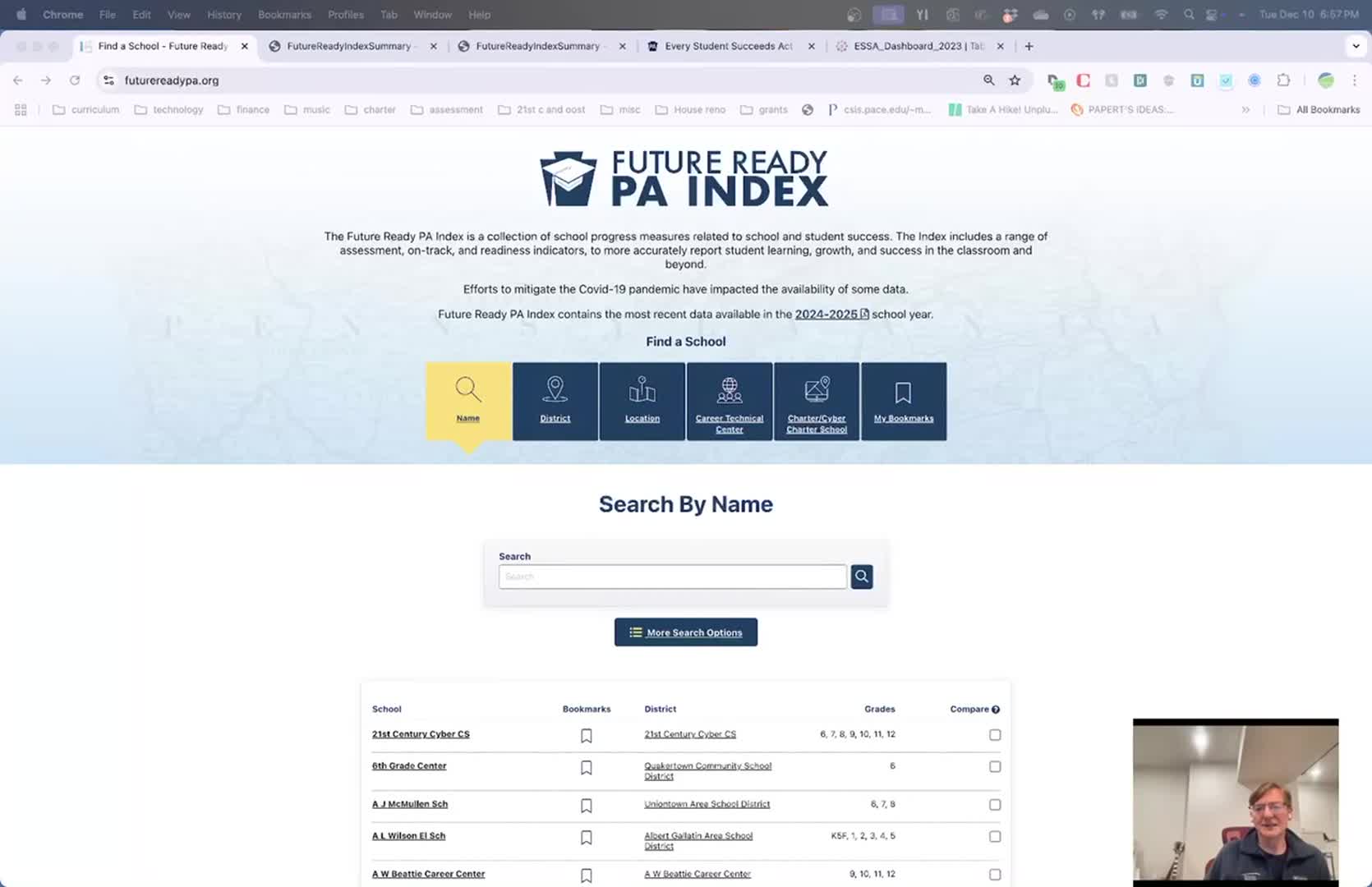Expand the hidden bookmarks overflow chevron
1372x887 pixels.
[x=1245, y=110]
